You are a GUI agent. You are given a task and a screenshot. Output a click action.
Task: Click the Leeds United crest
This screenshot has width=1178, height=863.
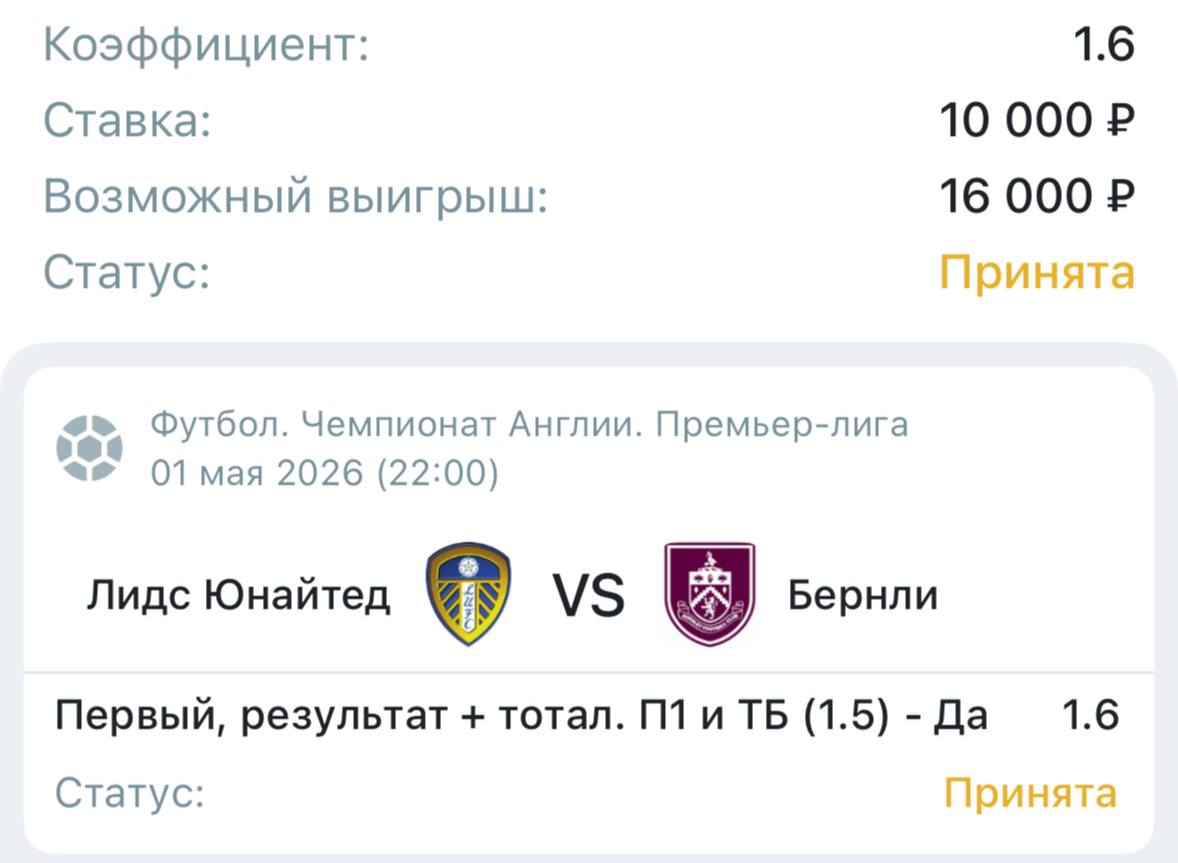[468, 594]
